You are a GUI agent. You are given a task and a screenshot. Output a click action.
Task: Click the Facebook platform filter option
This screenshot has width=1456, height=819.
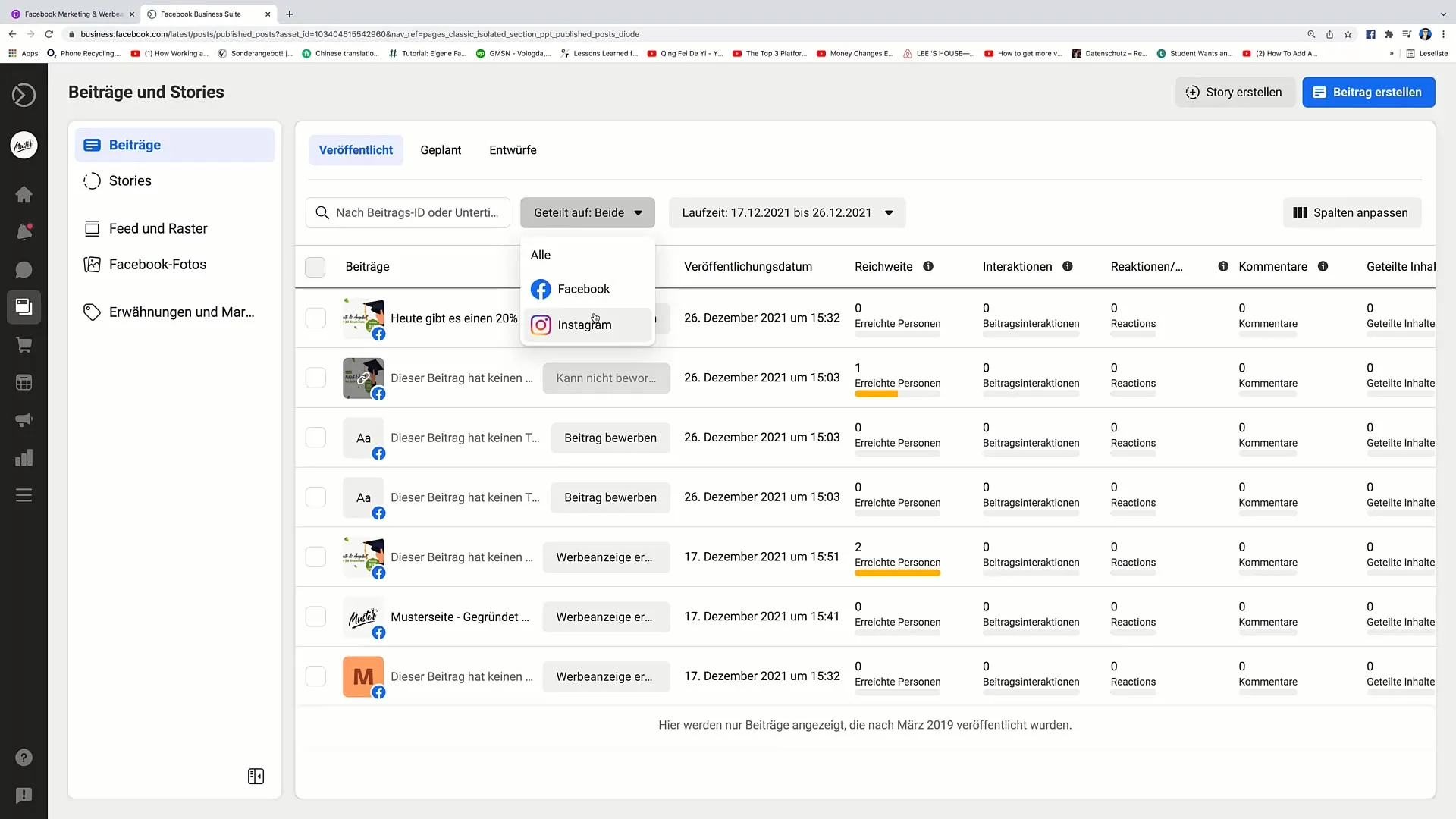point(585,289)
